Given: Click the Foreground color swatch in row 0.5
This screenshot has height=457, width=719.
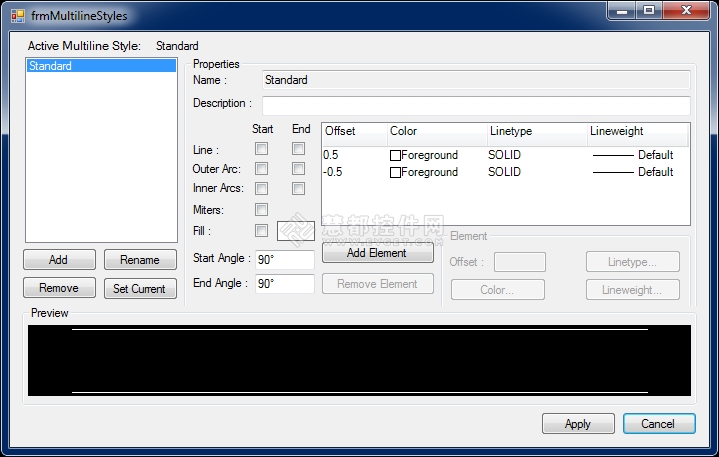Looking at the screenshot, I should (x=395, y=155).
